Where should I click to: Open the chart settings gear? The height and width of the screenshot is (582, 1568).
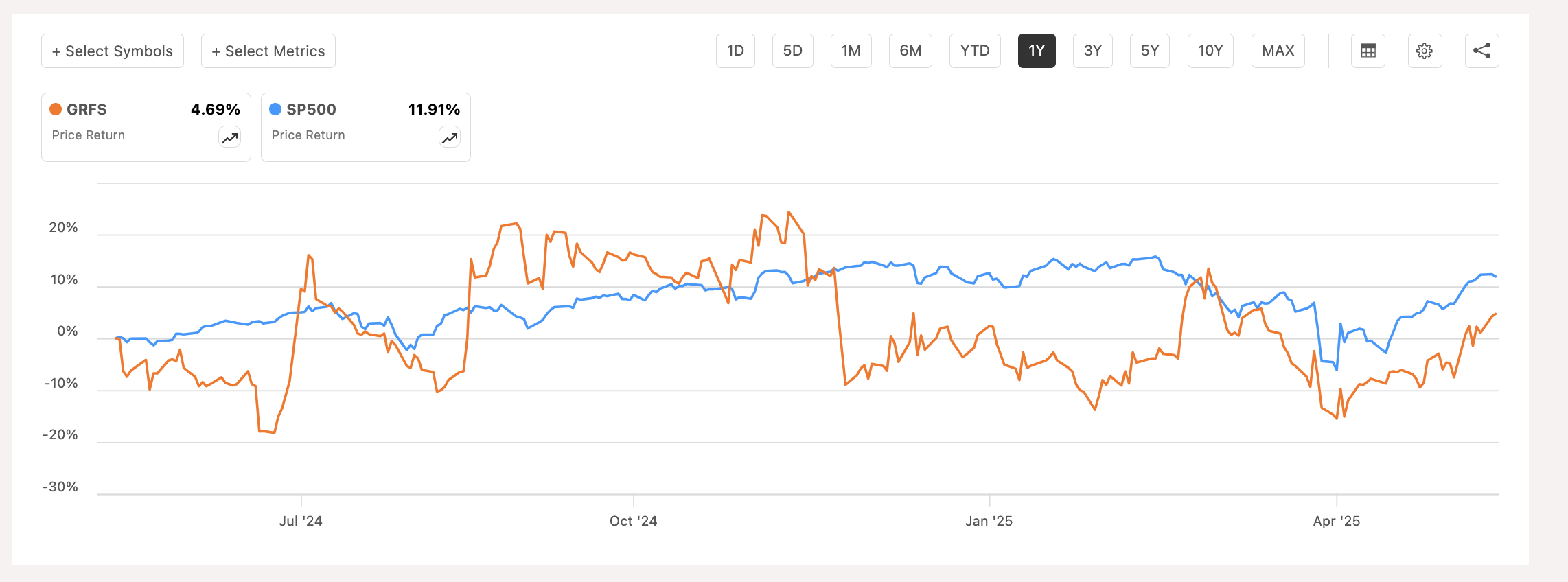pos(1425,50)
